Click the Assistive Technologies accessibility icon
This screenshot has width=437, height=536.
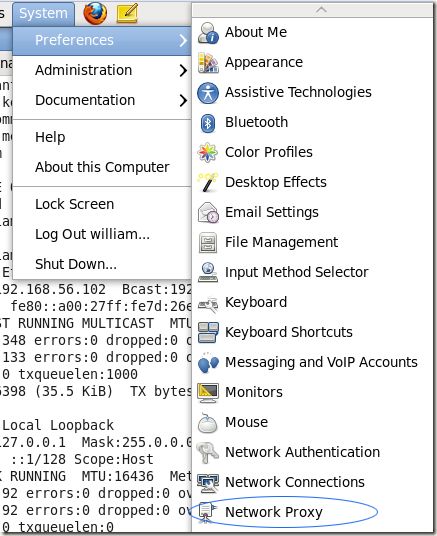208,93
